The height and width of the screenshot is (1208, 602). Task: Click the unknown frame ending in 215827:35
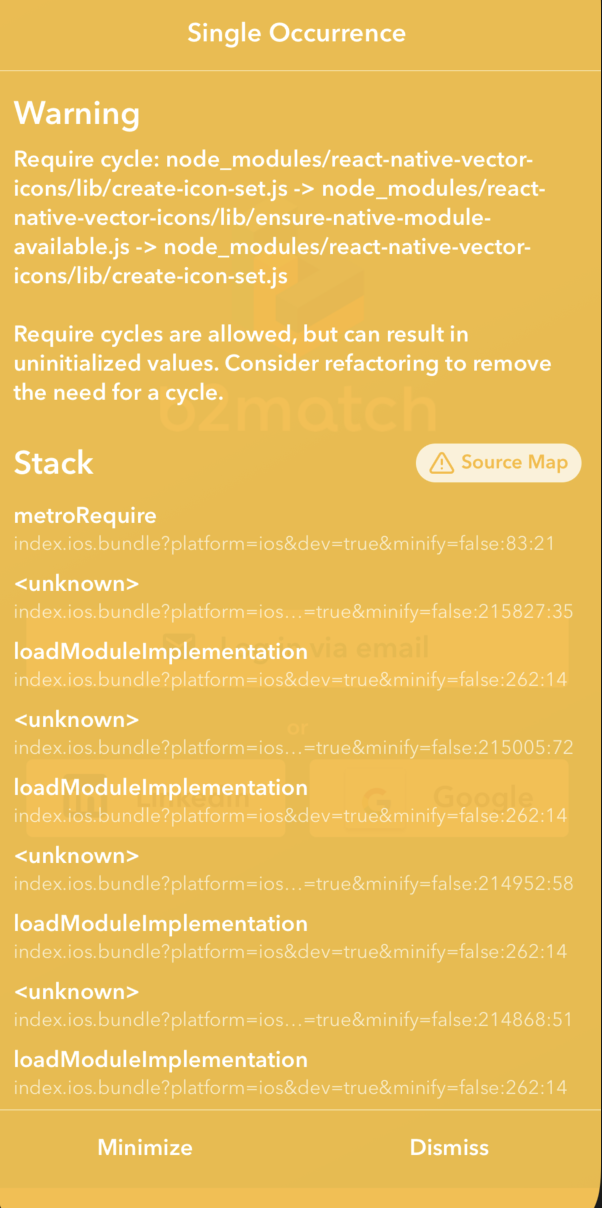(x=76, y=584)
